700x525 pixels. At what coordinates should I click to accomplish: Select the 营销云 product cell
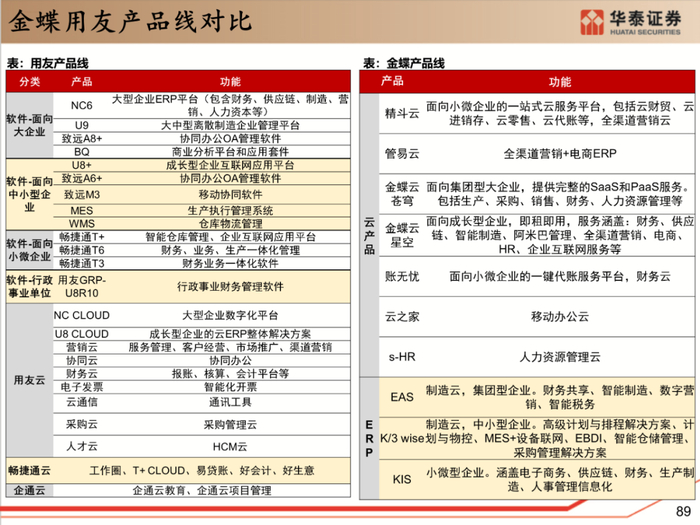pos(82,347)
